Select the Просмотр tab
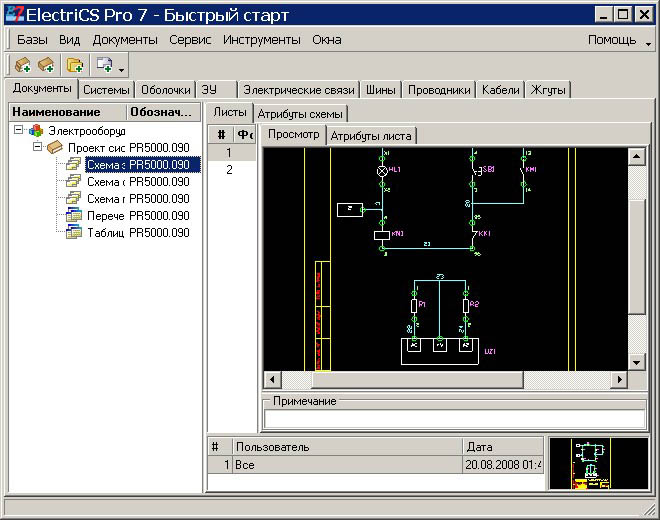Screen dimensions: 660x520 tap(293, 134)
